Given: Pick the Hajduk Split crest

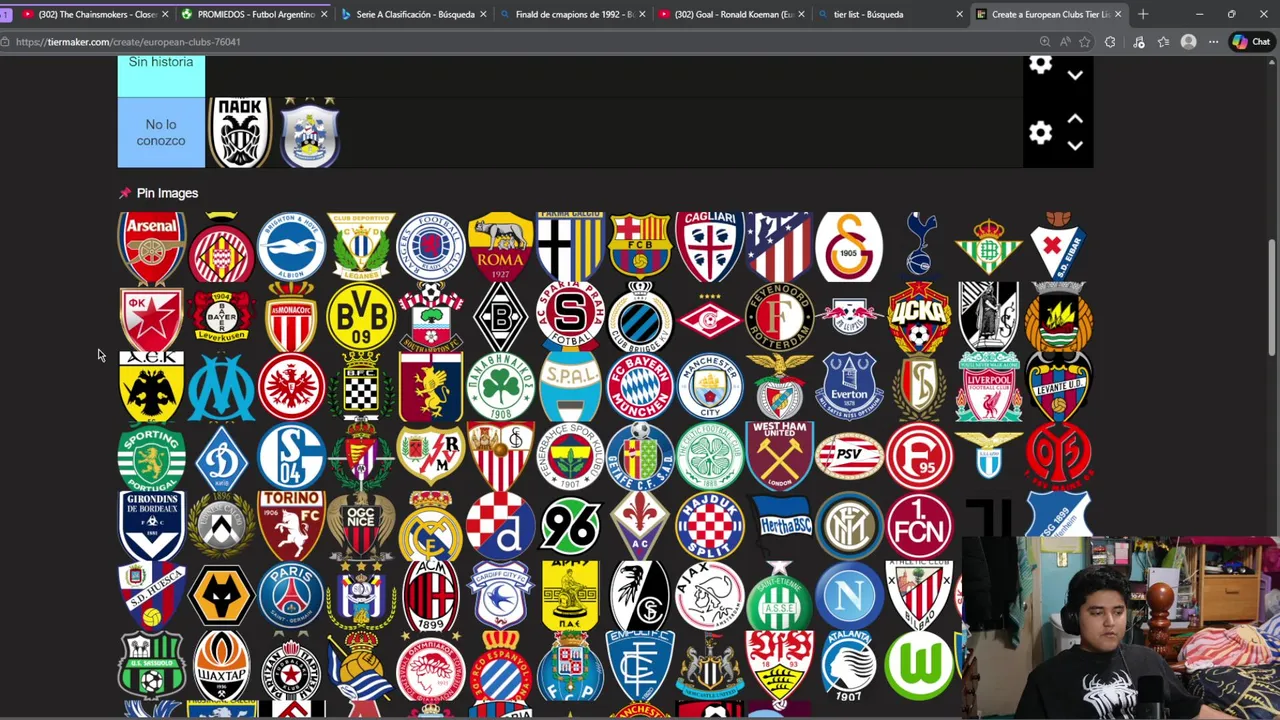Looking at the screenshot, I should click(x=710, y=527).
